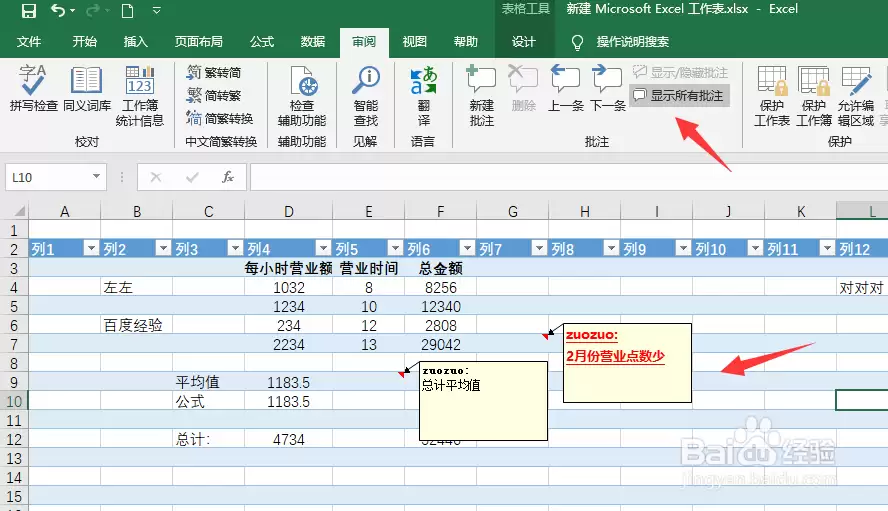The image size is (888, 511).
Task: Open 简繁转换 options
Action: [220, 118]
